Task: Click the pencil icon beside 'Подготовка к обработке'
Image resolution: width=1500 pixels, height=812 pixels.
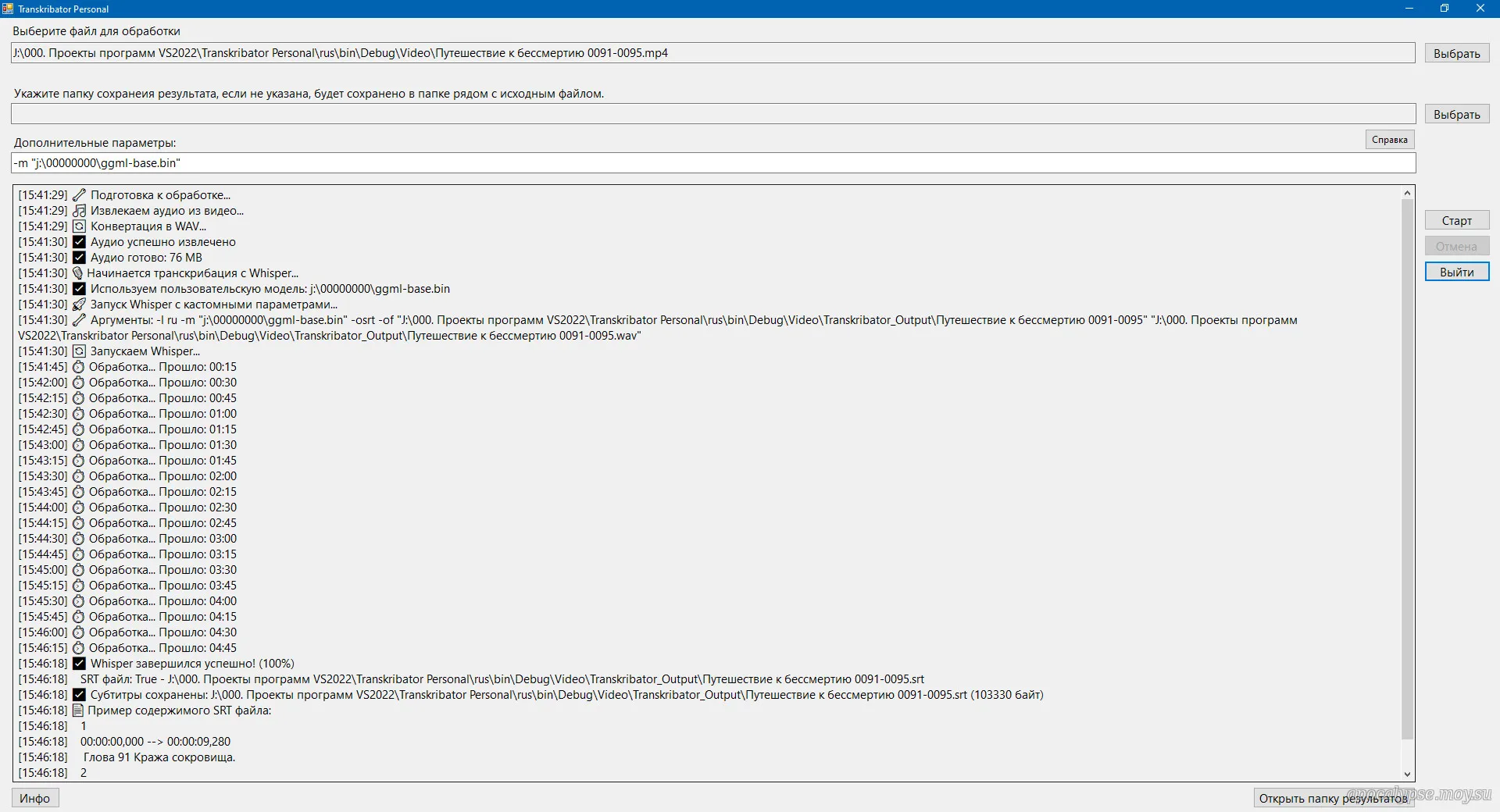Action: click(x=79, y=195)
